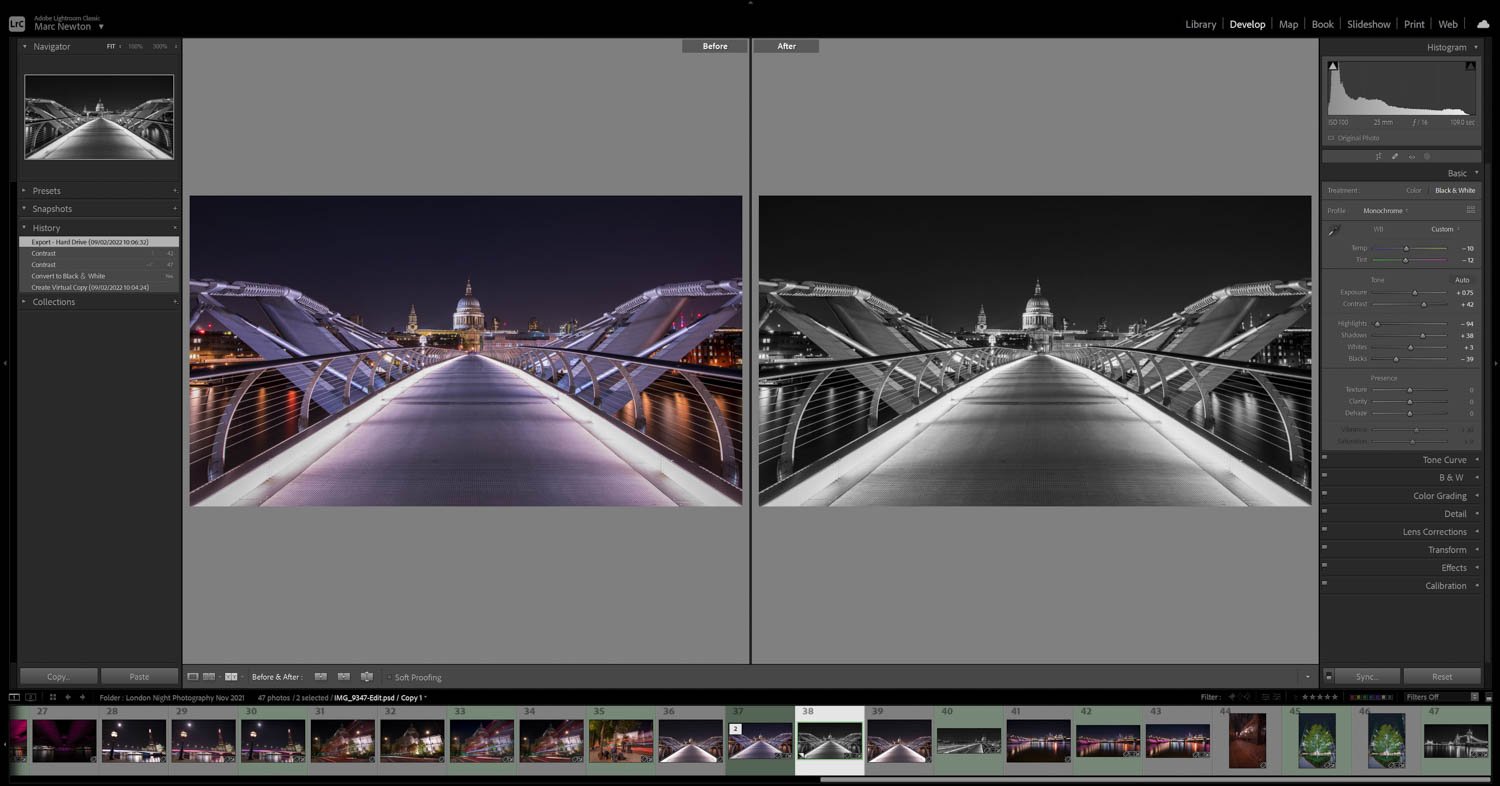Select the Spot Removal brush tool

coord(1394,156)
